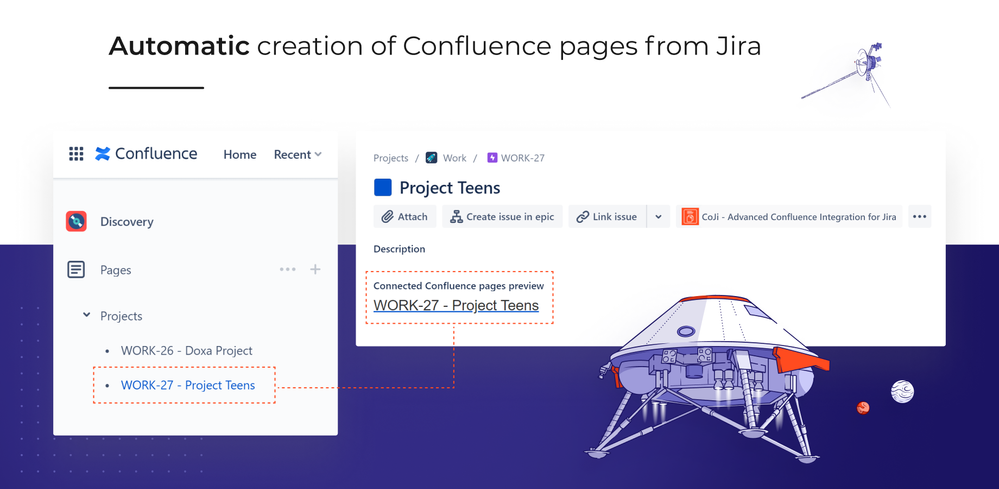
Task: Open the issue more actions ellipsis
Action: point(919,216)
